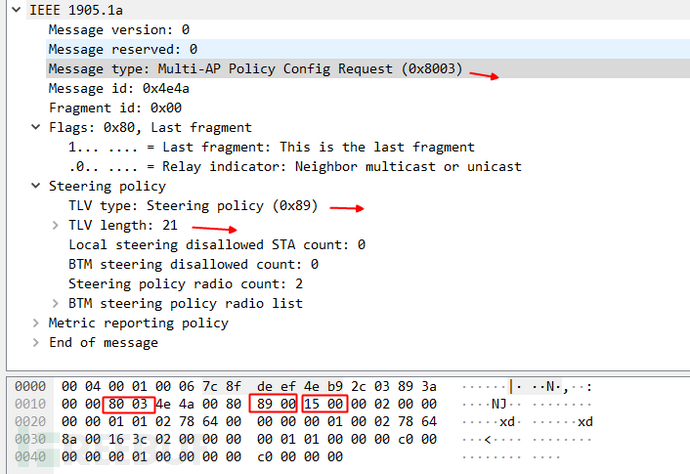Select 'Steering policy radio count: 2' row
This screenshot has width=690, height=474.
pos(186,284)
